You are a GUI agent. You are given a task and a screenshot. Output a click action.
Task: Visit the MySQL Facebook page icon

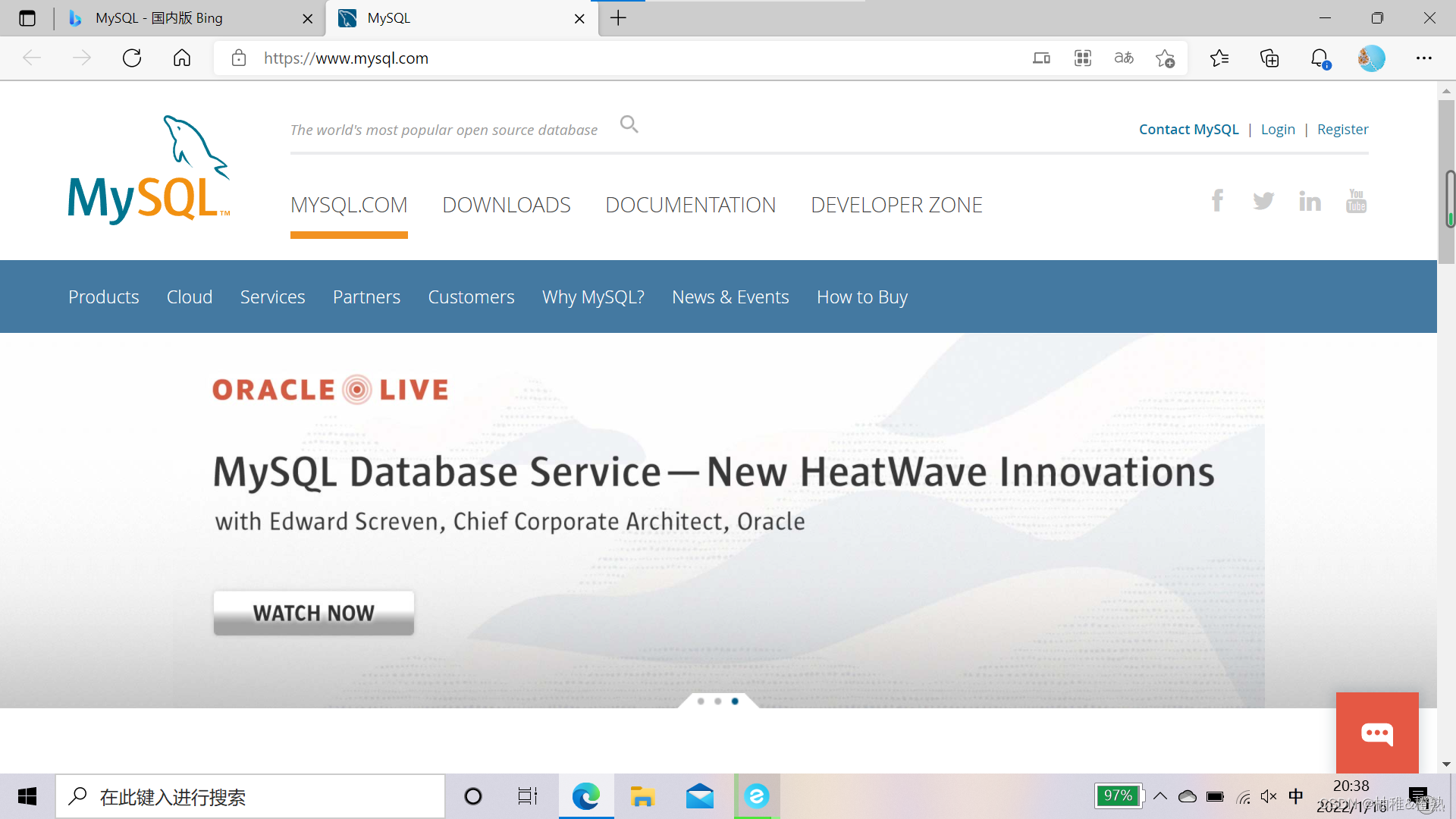click(1217, 201)
